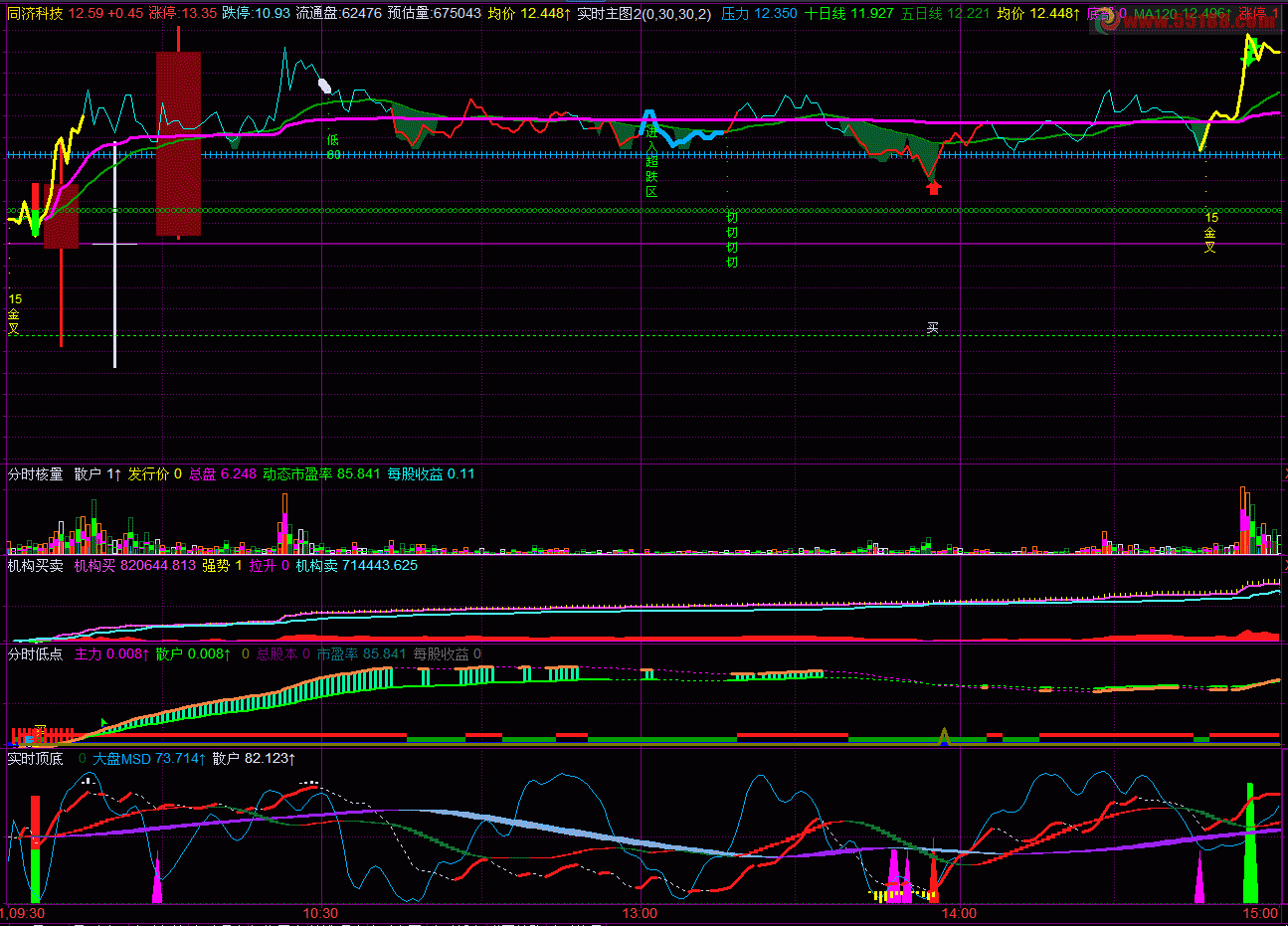The height and width of the screenshot is (926, 1288).
Task: Click the 十日线 11.927 indicator value
Action: coord(849,14)
